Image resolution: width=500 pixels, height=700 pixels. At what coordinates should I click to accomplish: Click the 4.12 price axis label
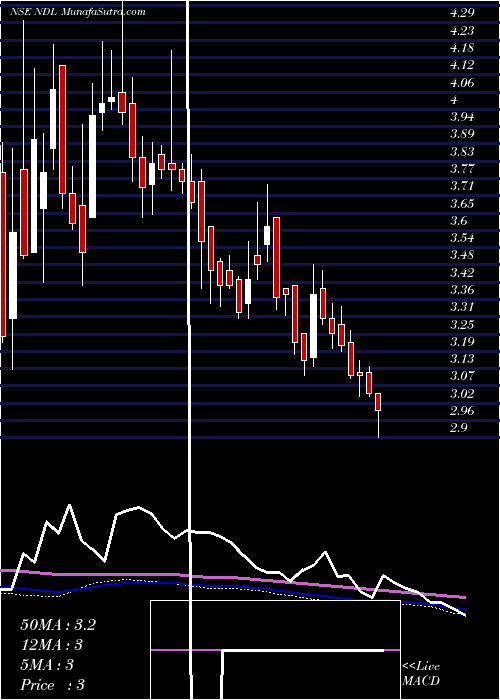pyautogui.click(x=462, y=66)
